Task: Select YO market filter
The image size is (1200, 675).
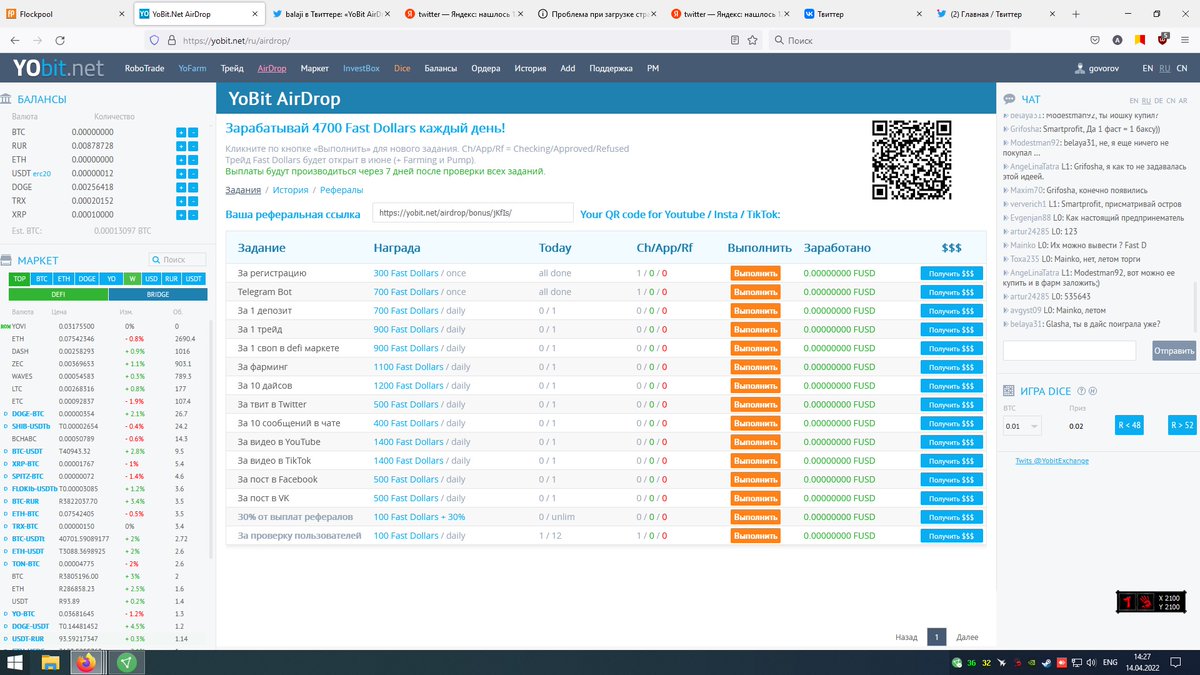Action: coord(112,279)
